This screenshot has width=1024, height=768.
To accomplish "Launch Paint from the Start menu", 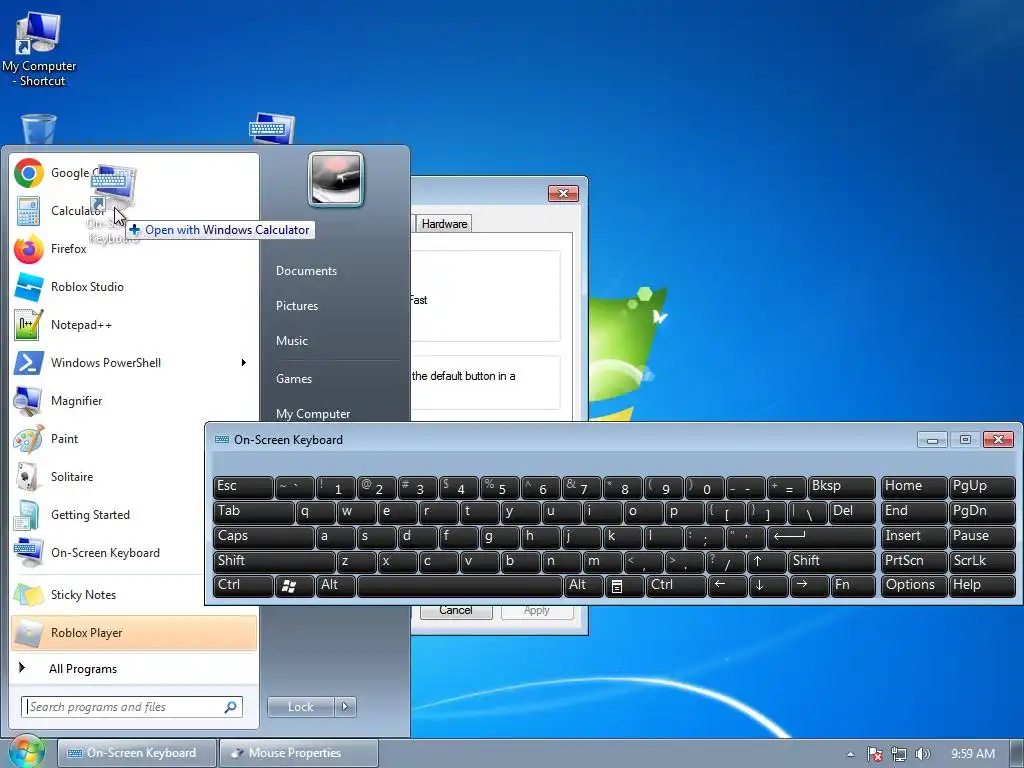I will pos(134,438).
